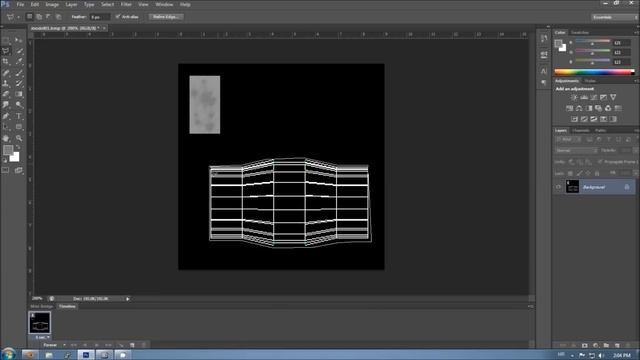640x360 pixels.
Task: Click the Duplicate selected frames icon in Timeline
Action: [x=132, y=345]
